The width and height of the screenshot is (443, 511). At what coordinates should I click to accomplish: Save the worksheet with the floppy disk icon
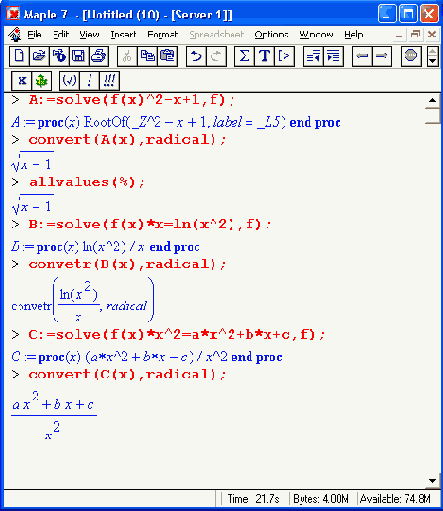point(79,56)
